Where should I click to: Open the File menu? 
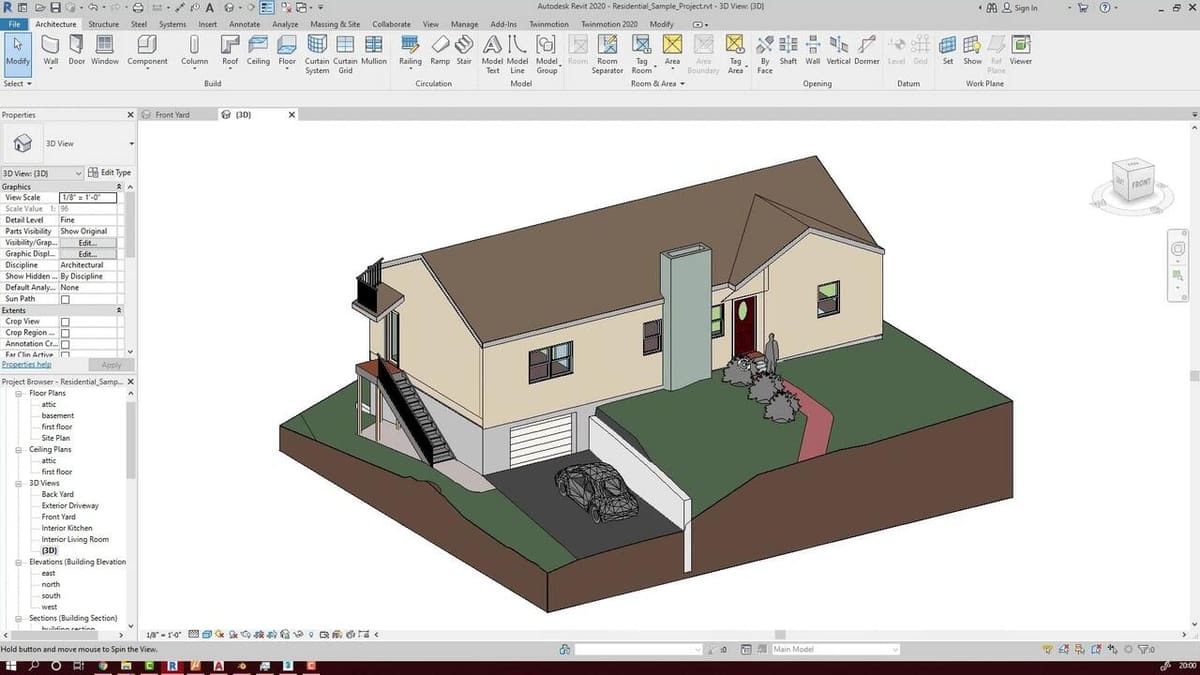pyautogui.click(x=15, y=23)
